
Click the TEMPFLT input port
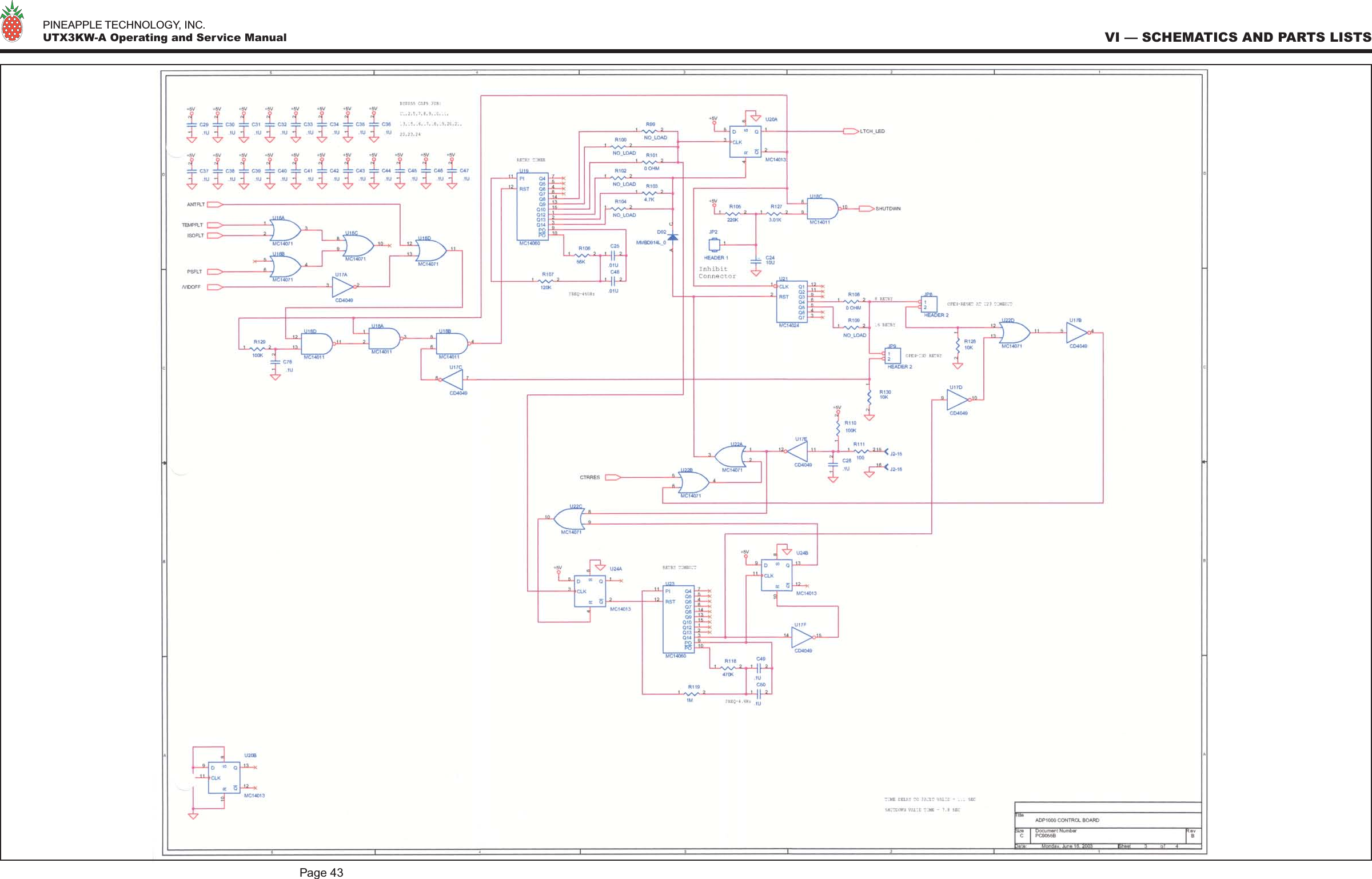[x=216, y=225]
